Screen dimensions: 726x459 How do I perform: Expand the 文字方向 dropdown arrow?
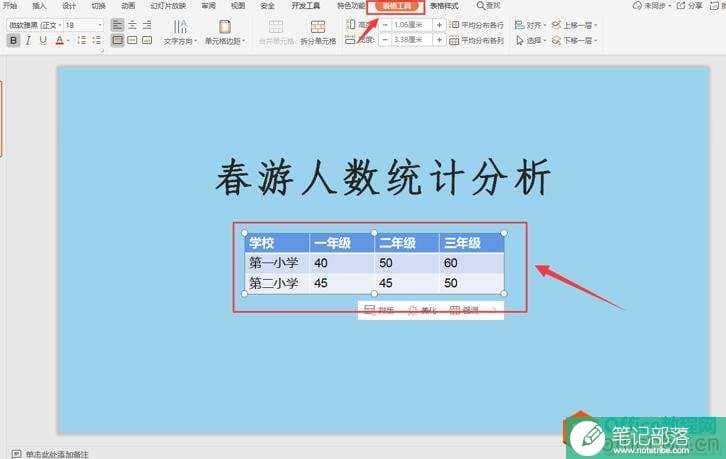click(196, 41)
